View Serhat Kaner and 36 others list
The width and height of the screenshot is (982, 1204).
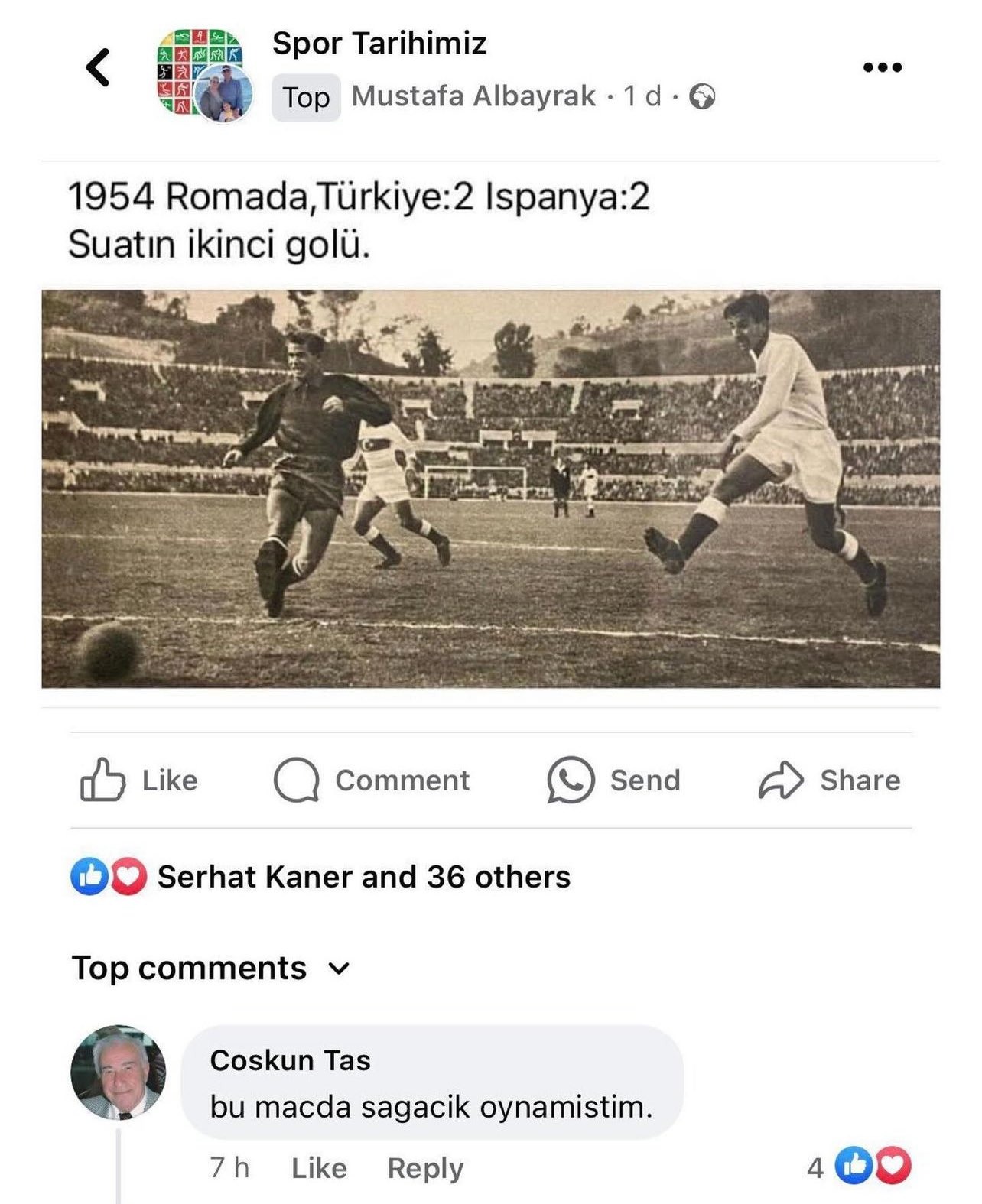(364, 877)
